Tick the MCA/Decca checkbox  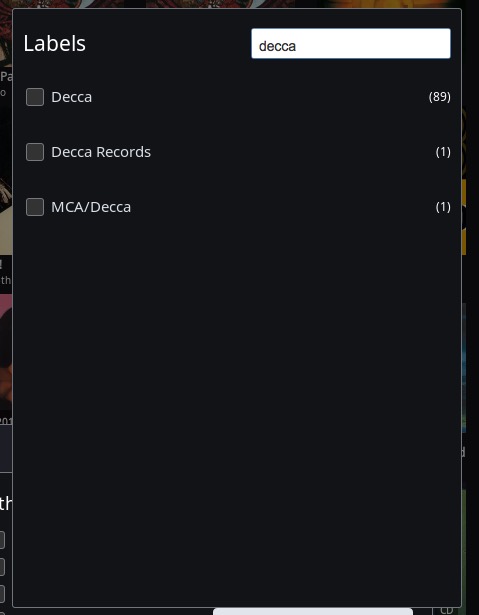[x=35, y=207]
